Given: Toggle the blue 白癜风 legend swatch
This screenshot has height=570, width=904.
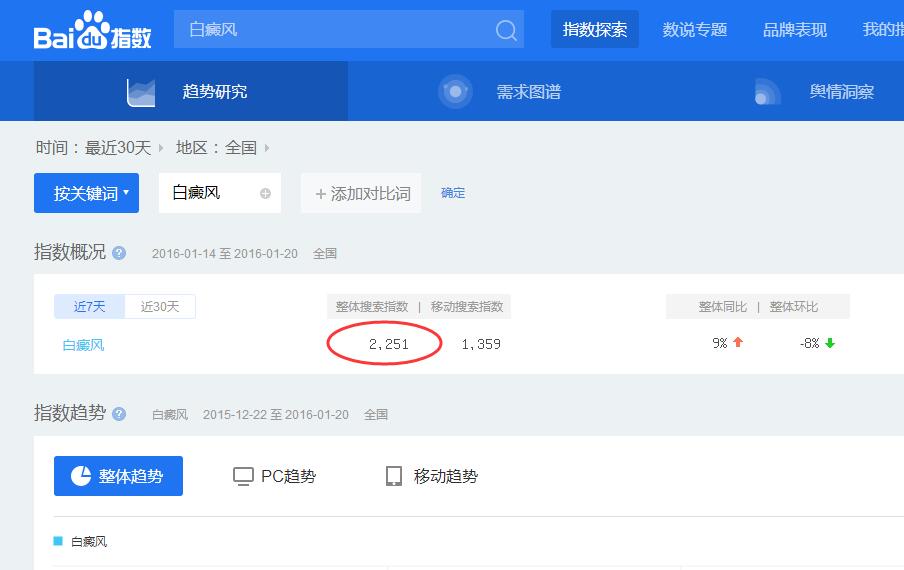Looking at the screenshot, I should [58, 541].
